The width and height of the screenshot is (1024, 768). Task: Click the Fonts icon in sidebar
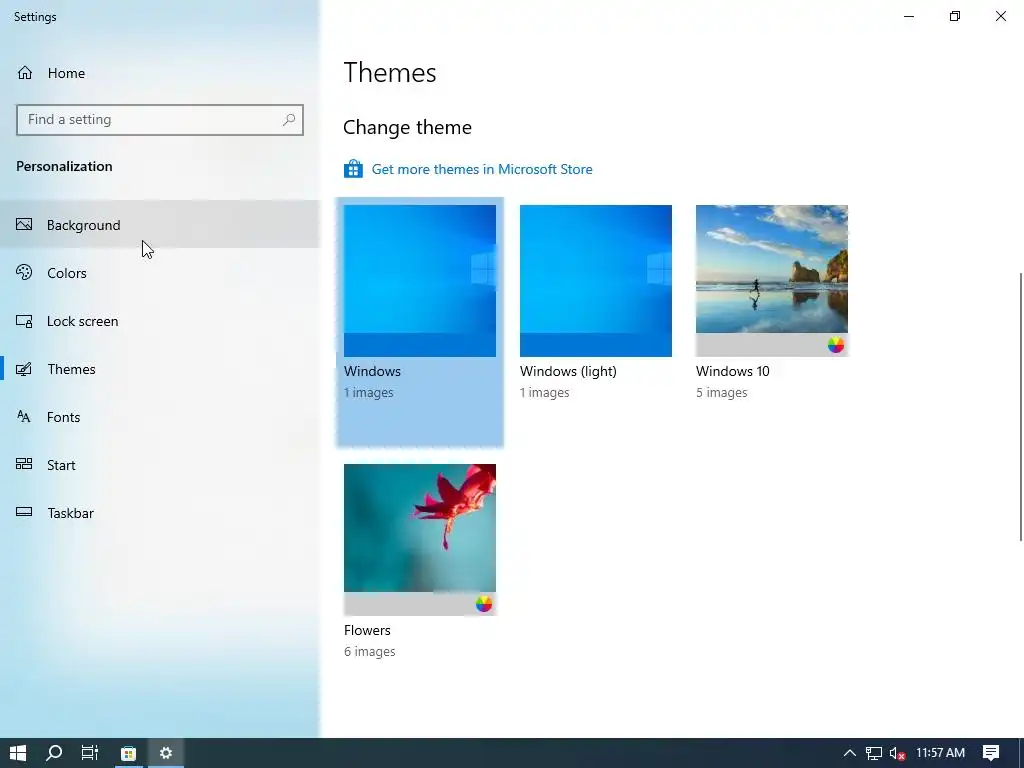pyautogui.click(x=24, y=417)
